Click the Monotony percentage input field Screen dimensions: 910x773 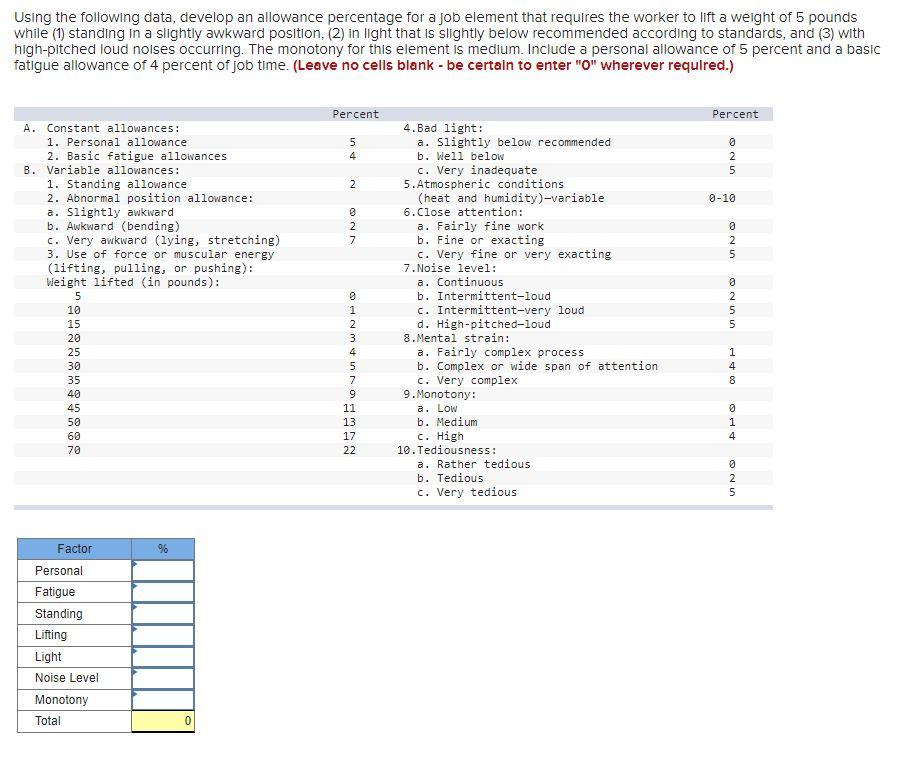tap(163, 700)
